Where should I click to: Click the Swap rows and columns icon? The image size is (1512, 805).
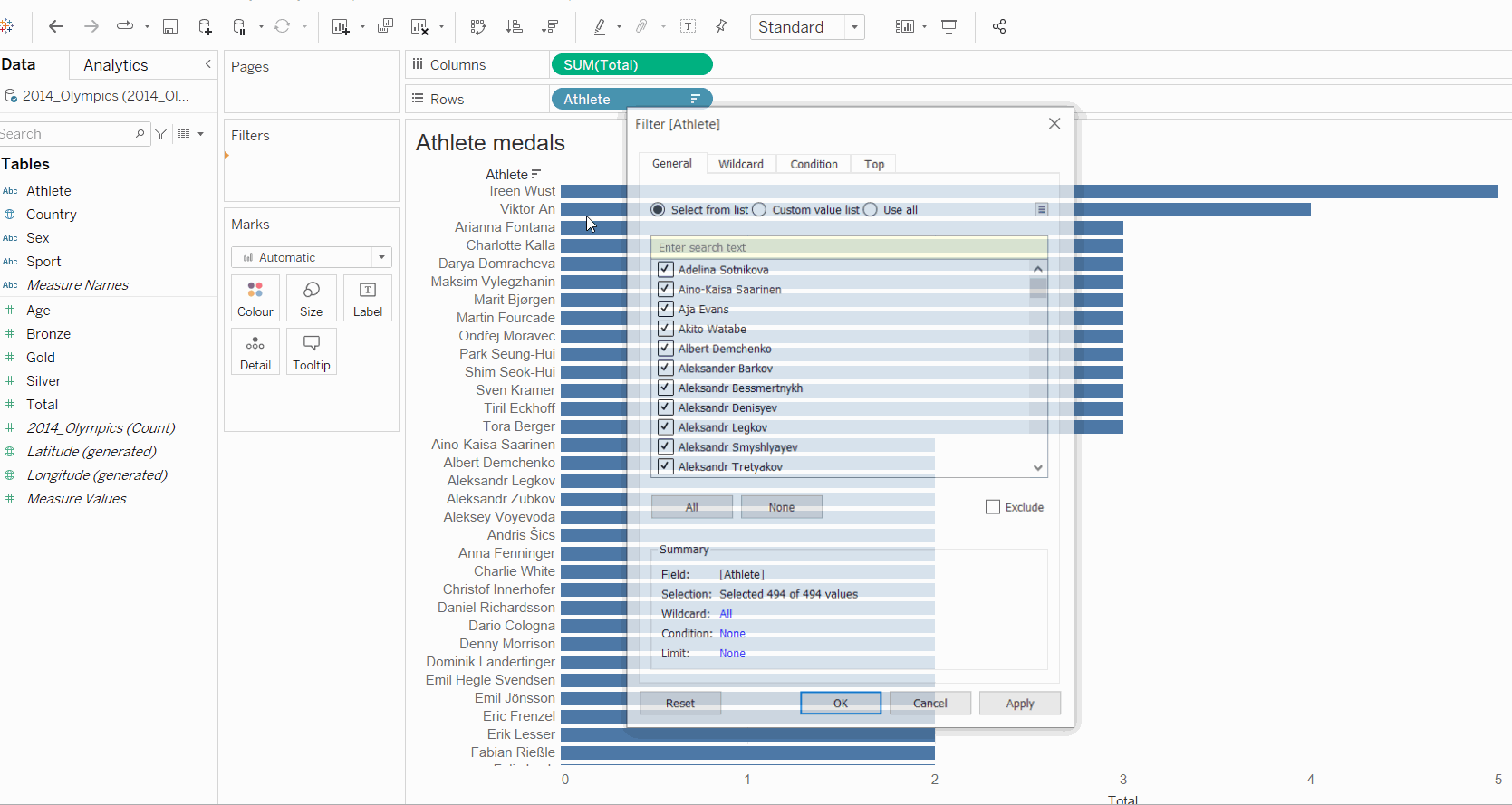[x=478, y=26]
